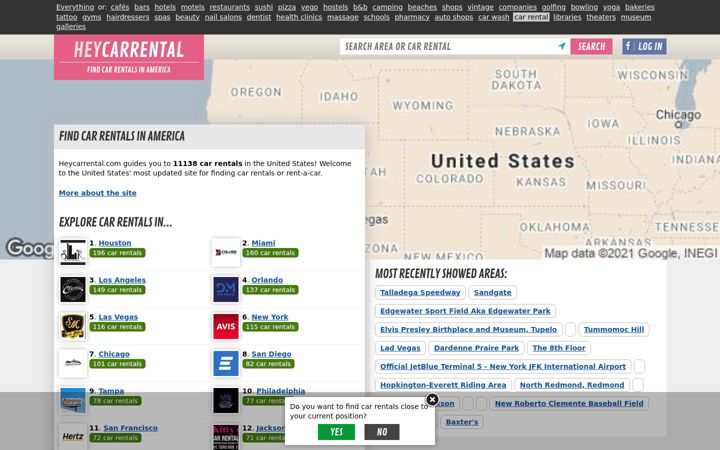720x450 pixels.
Task: Switch to the pharmacy category
Action: click(x=412, y=17)
